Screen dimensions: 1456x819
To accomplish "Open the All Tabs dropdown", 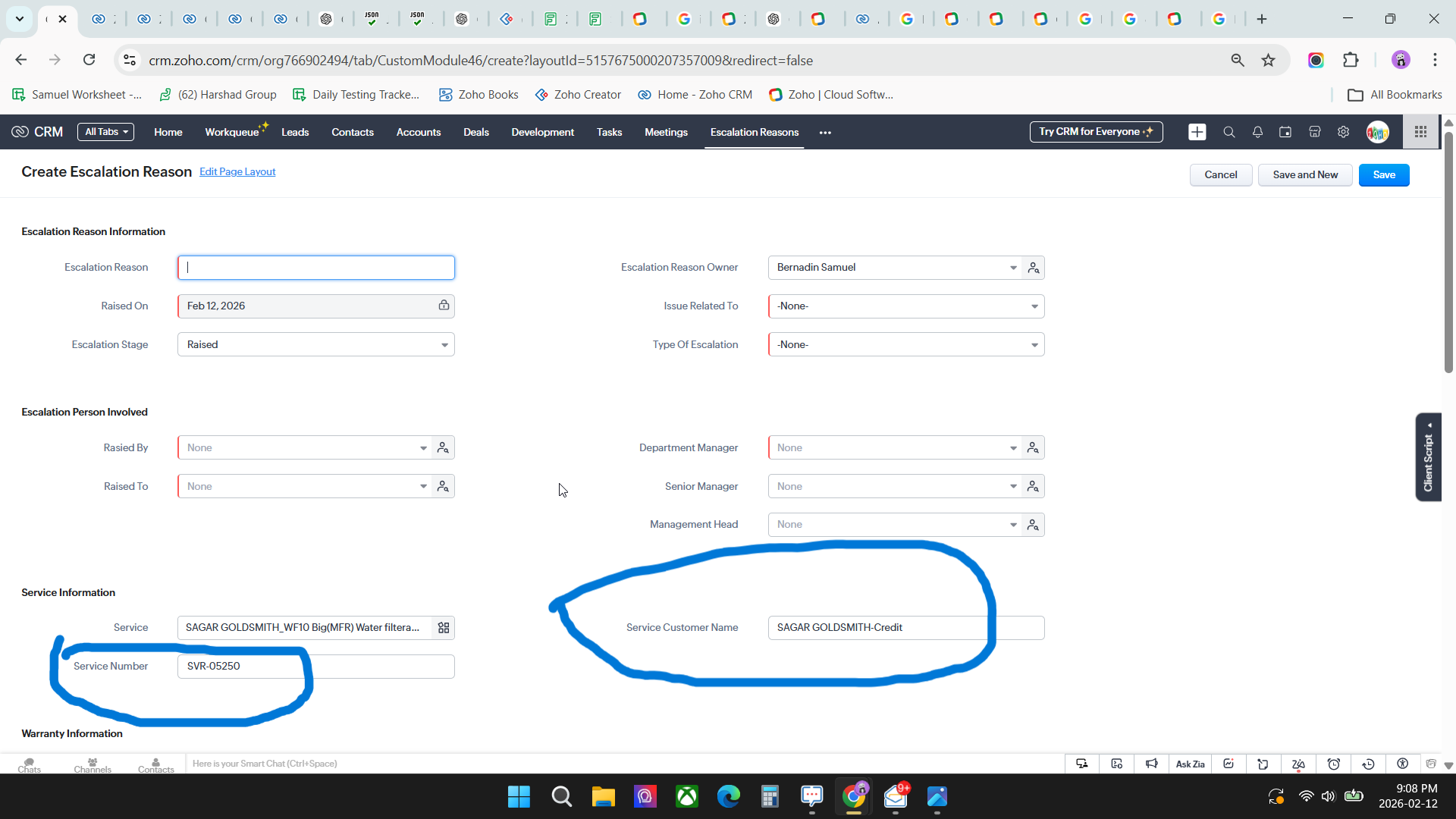I will click(105, 132).
